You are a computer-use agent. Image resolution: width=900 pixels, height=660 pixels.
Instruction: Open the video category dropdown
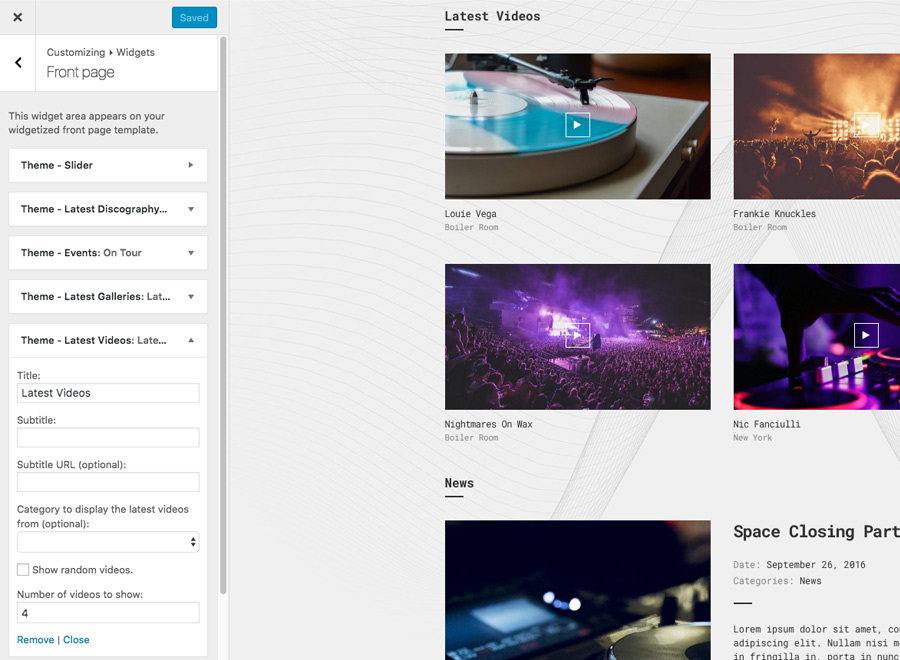coord(108,542)
